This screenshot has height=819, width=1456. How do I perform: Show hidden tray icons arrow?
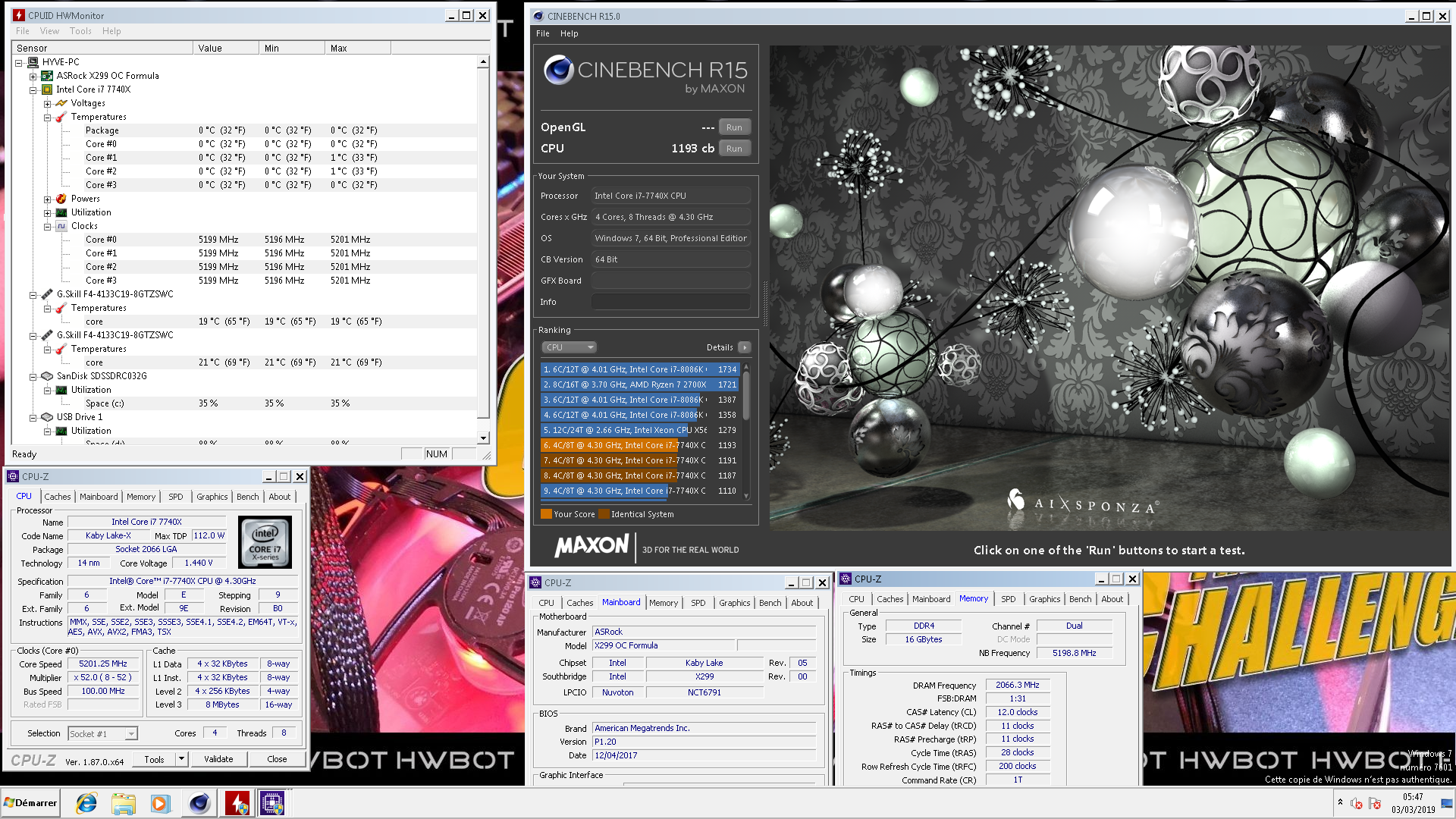pyautogui.click(x=1340, y=802)
